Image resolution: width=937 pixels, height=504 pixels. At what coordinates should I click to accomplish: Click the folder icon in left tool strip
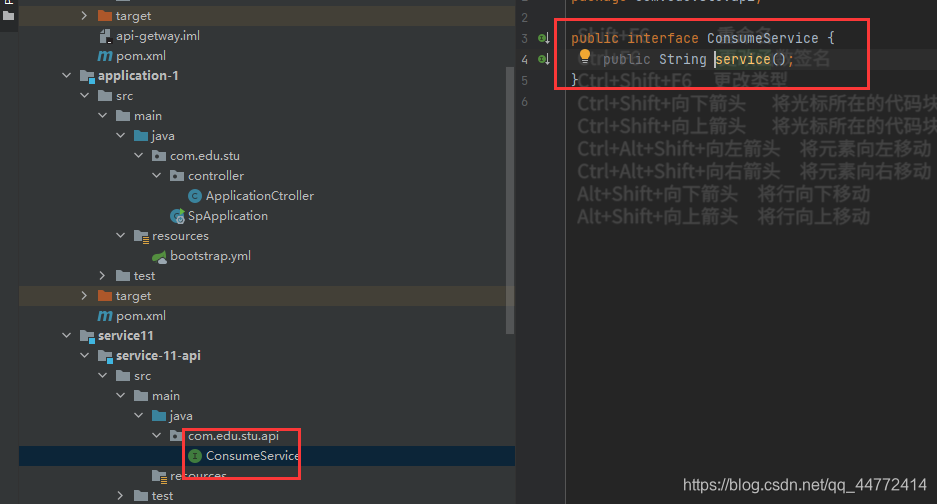pos(8,16)
